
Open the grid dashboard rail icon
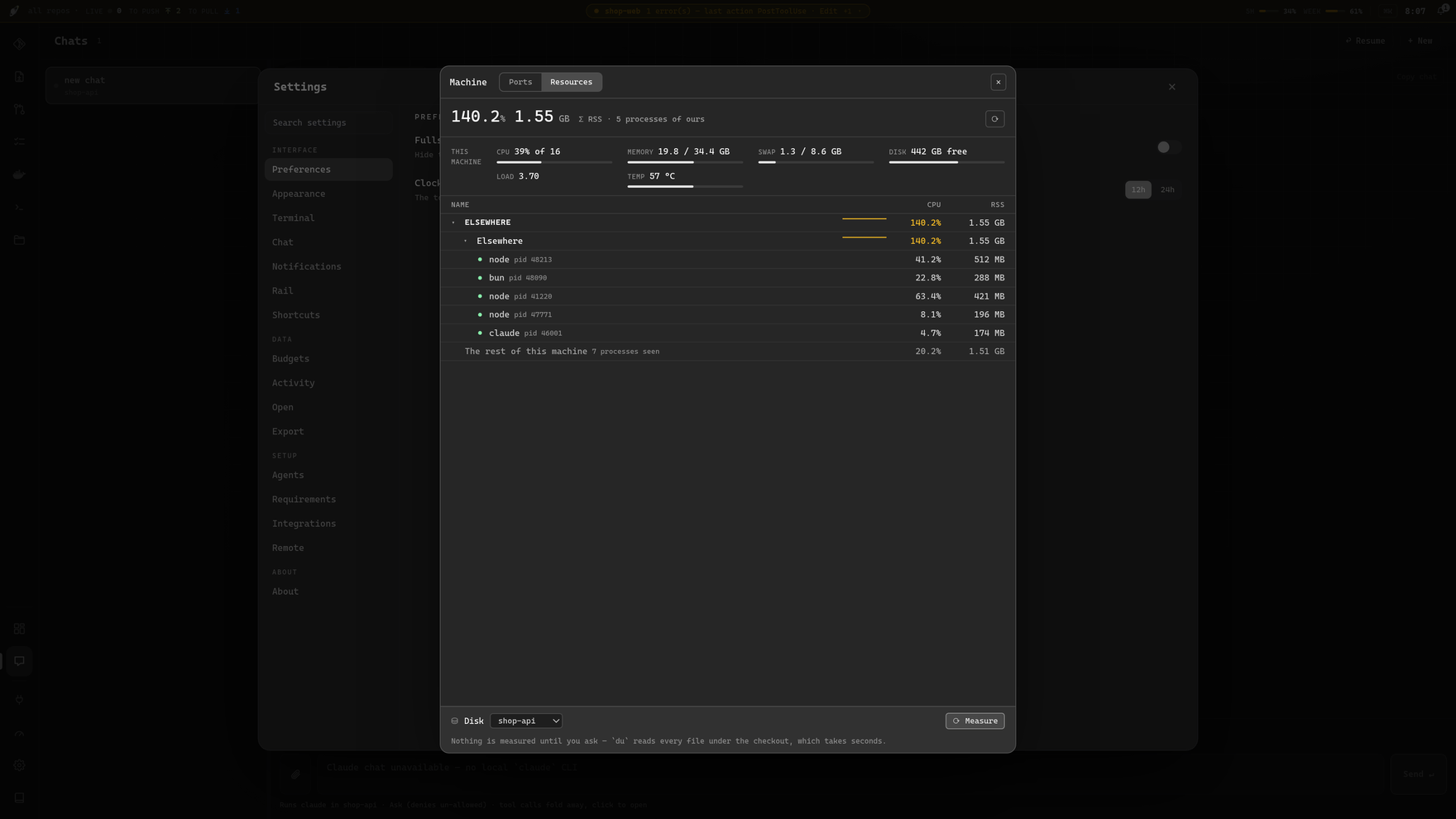pyautogui.click(x=19, y=629)
